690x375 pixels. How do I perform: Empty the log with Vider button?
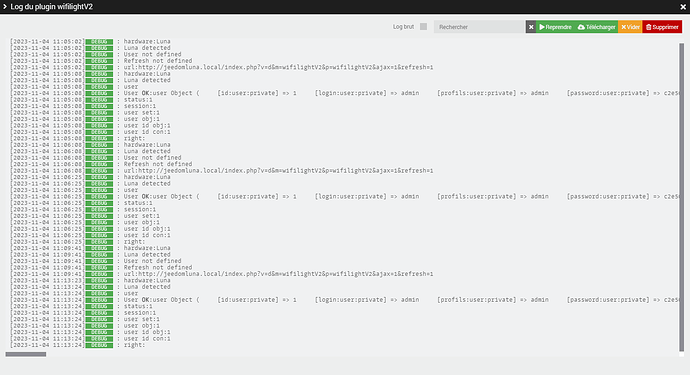pos(630,27)
